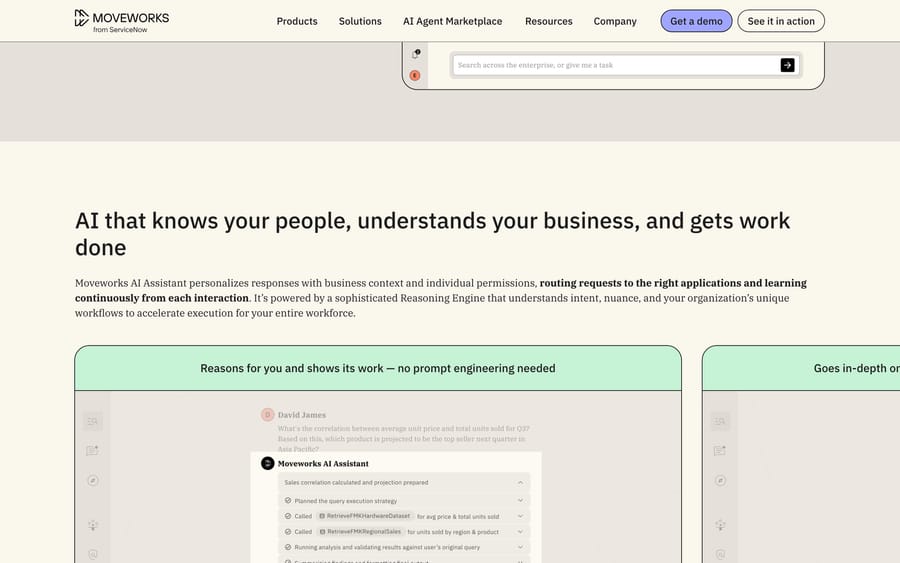Open the Resources menu
Viewport: 900px width, 563px height.
pos(549,21)
